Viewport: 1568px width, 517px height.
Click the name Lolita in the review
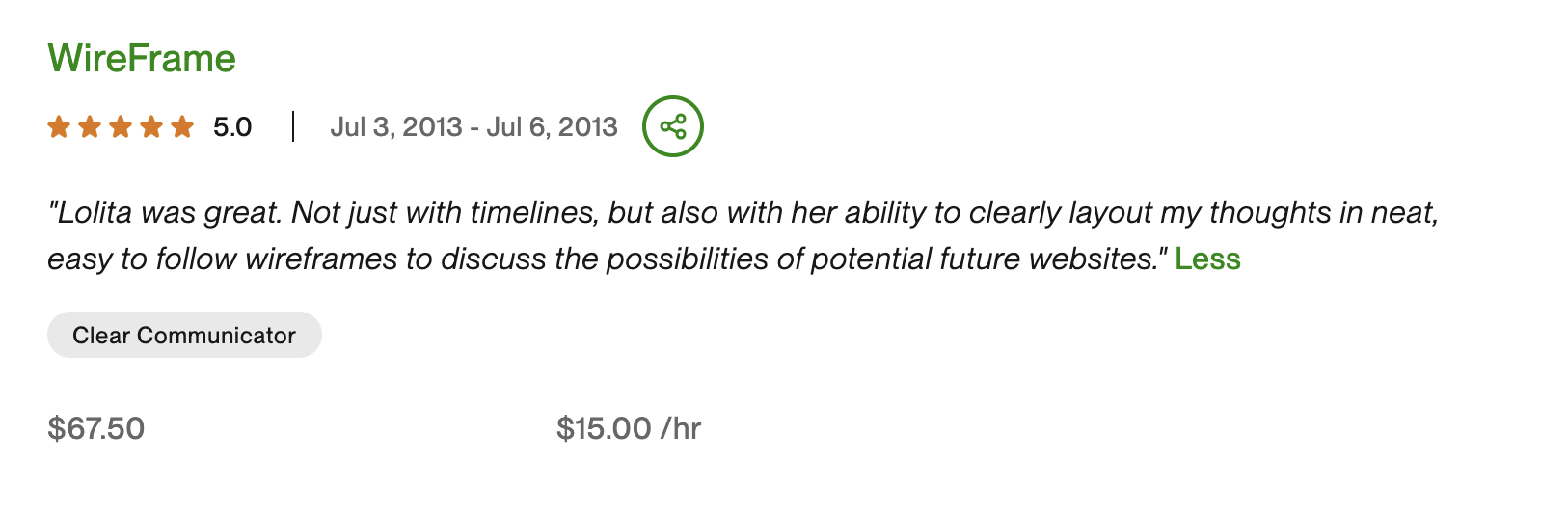pos(95,212)
